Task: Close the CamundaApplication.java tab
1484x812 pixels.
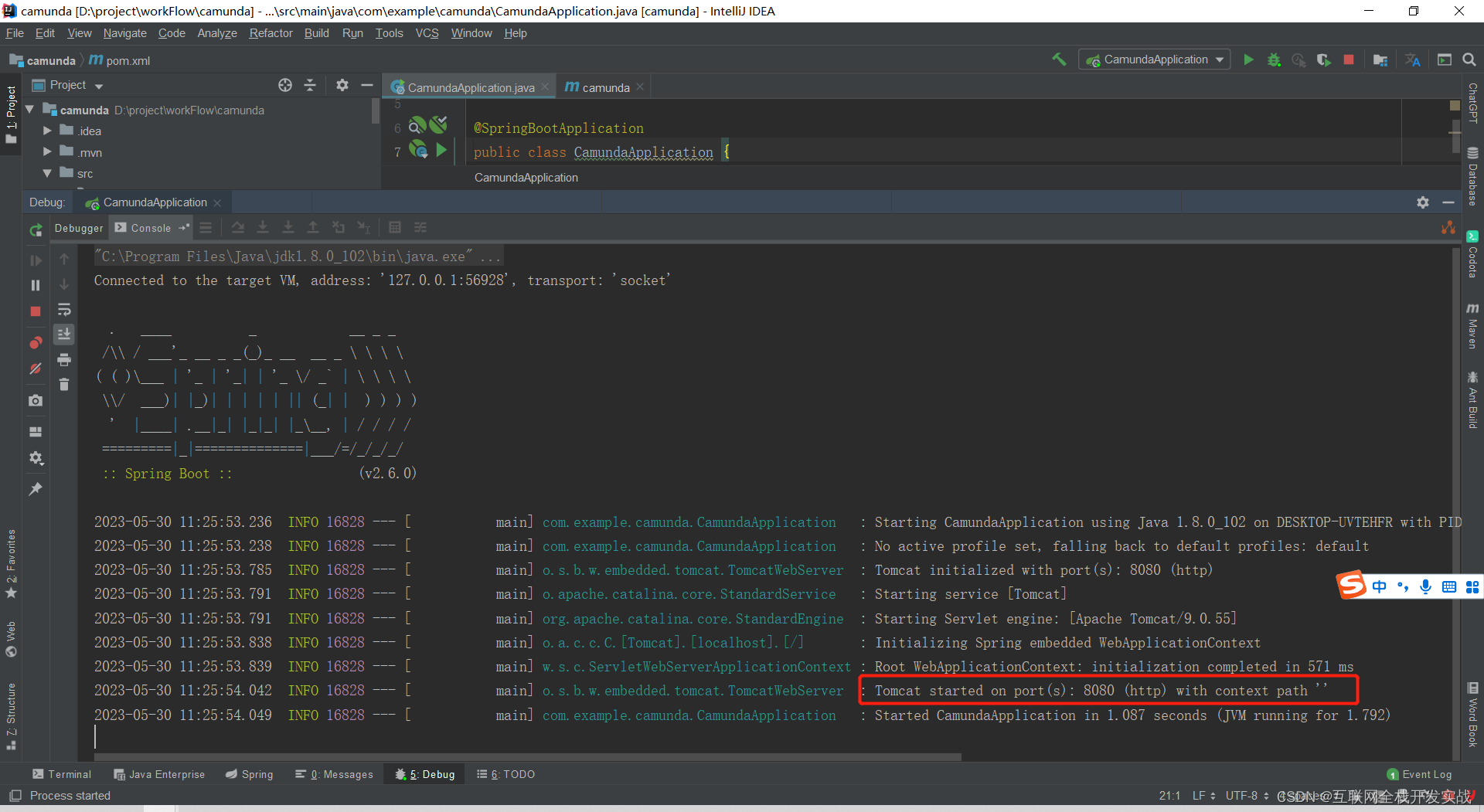Action: [545, 87]
